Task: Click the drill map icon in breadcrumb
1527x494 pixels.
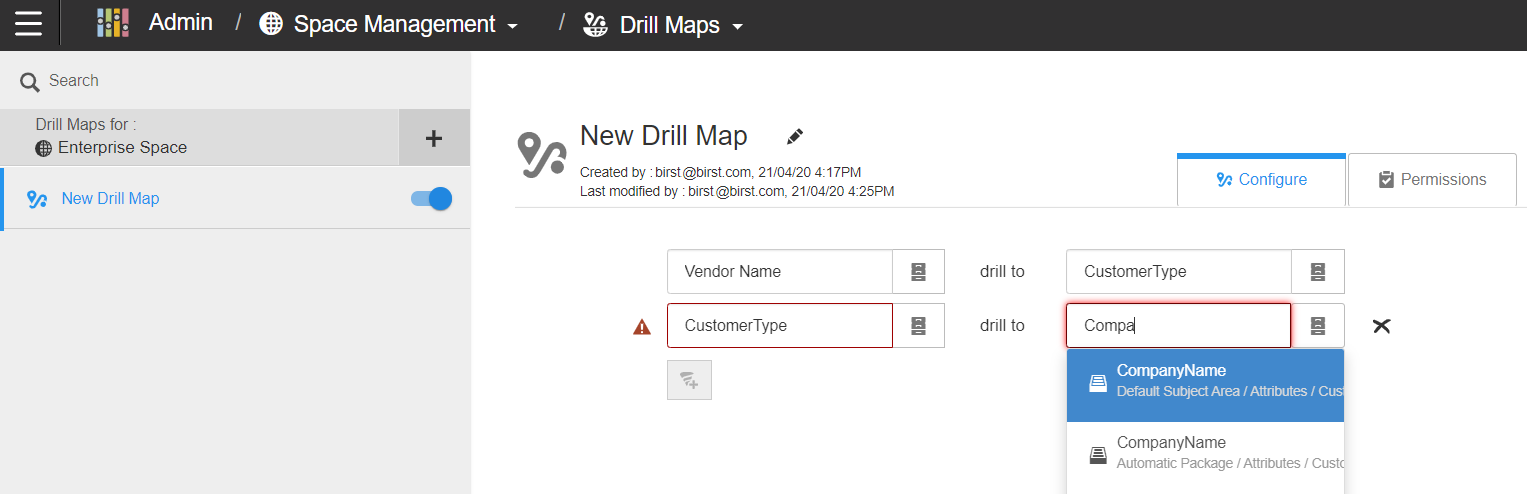Action: (595, 25)
